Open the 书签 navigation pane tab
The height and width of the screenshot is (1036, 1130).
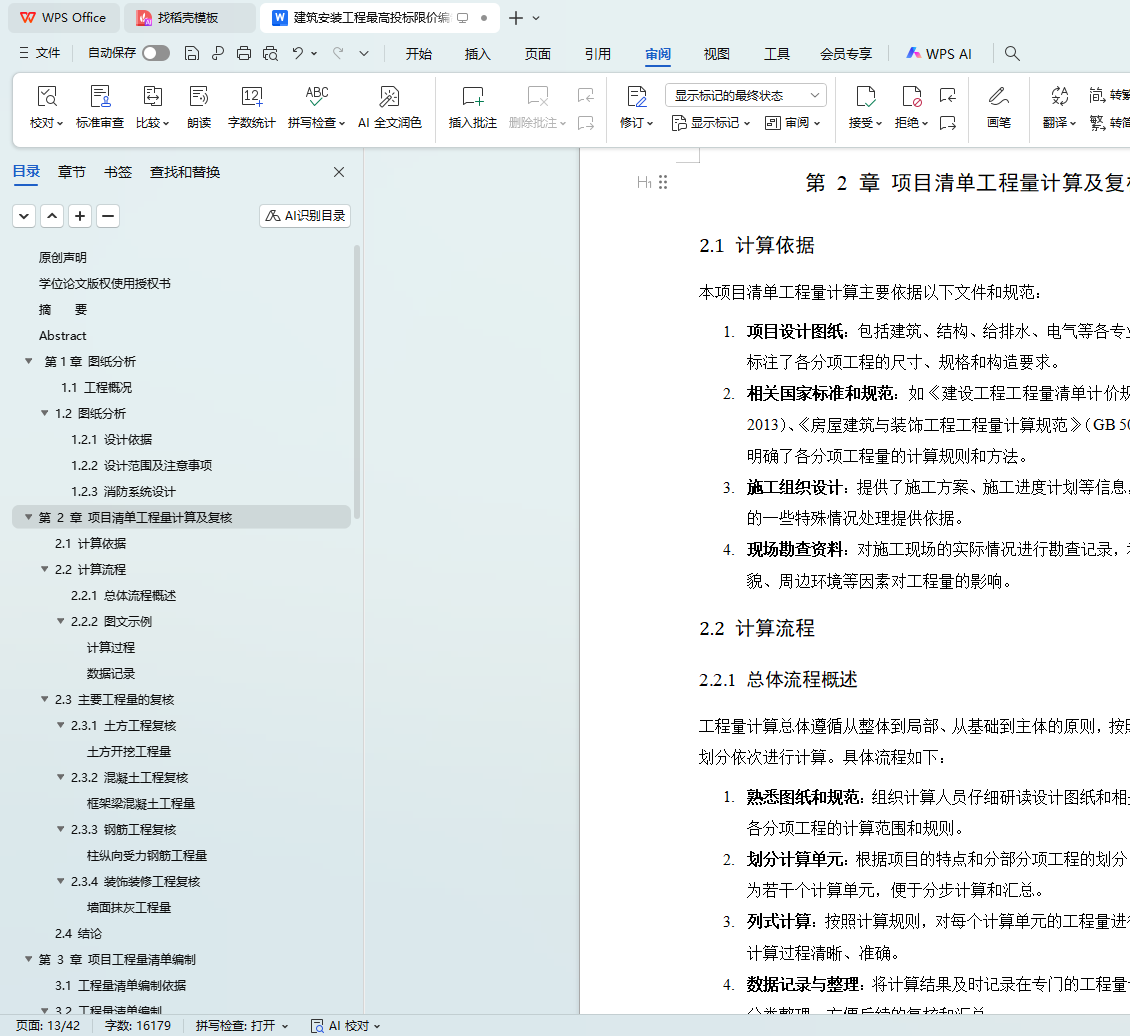[118, 172]
